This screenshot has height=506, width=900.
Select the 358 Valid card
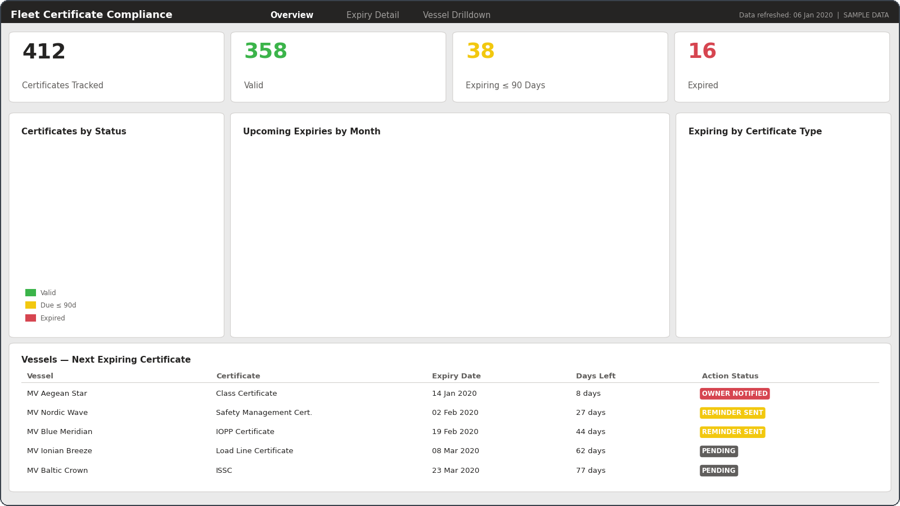[x=338, y=67]
